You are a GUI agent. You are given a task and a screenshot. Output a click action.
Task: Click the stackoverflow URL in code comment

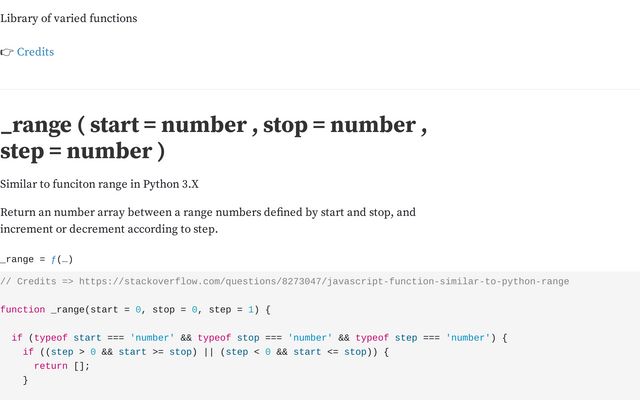pyautogui.click(x=324, y=281)
